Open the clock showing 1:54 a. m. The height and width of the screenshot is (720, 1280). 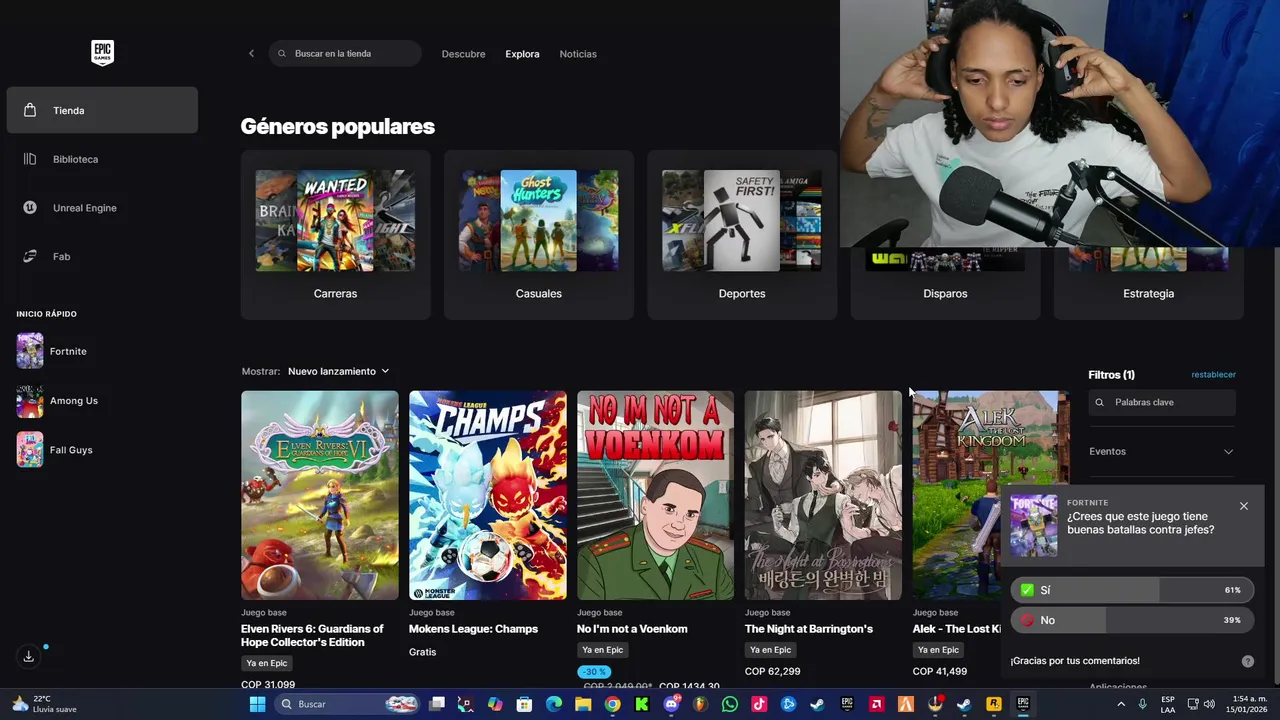(1248, 704)
